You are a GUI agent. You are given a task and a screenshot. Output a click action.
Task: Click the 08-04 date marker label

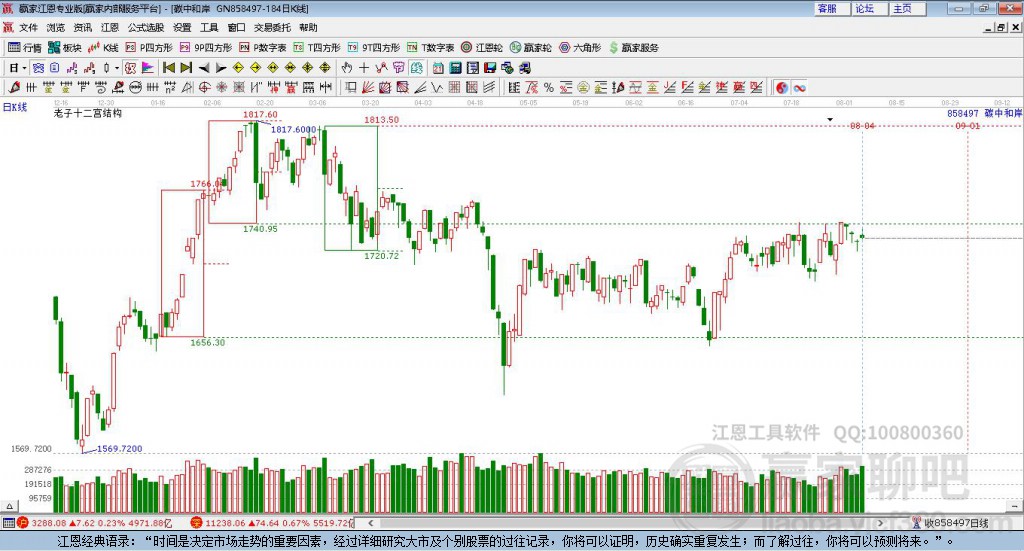coord(862,125)
